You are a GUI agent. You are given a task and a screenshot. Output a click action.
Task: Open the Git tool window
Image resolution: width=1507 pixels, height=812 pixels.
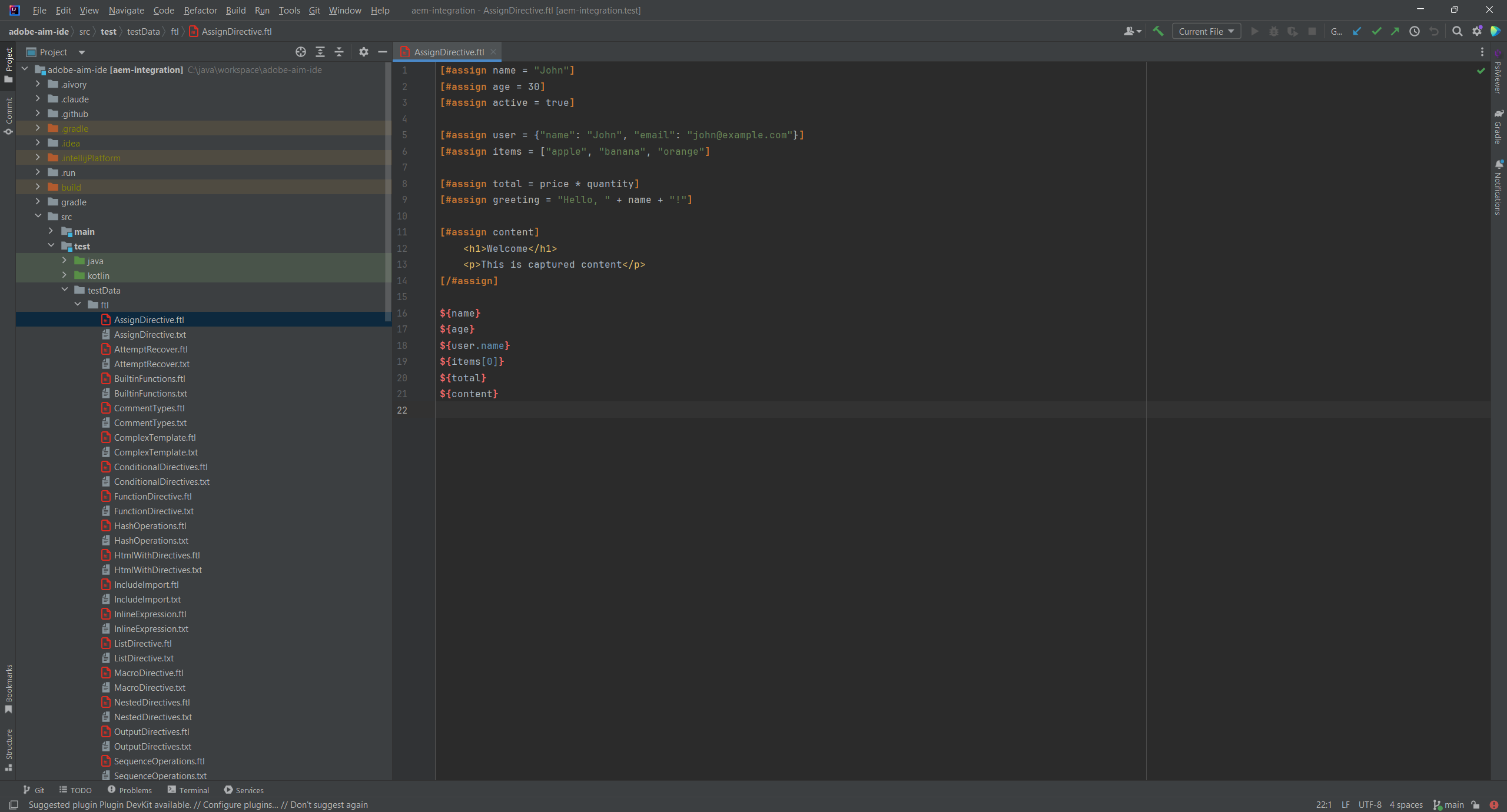(34, 790)
